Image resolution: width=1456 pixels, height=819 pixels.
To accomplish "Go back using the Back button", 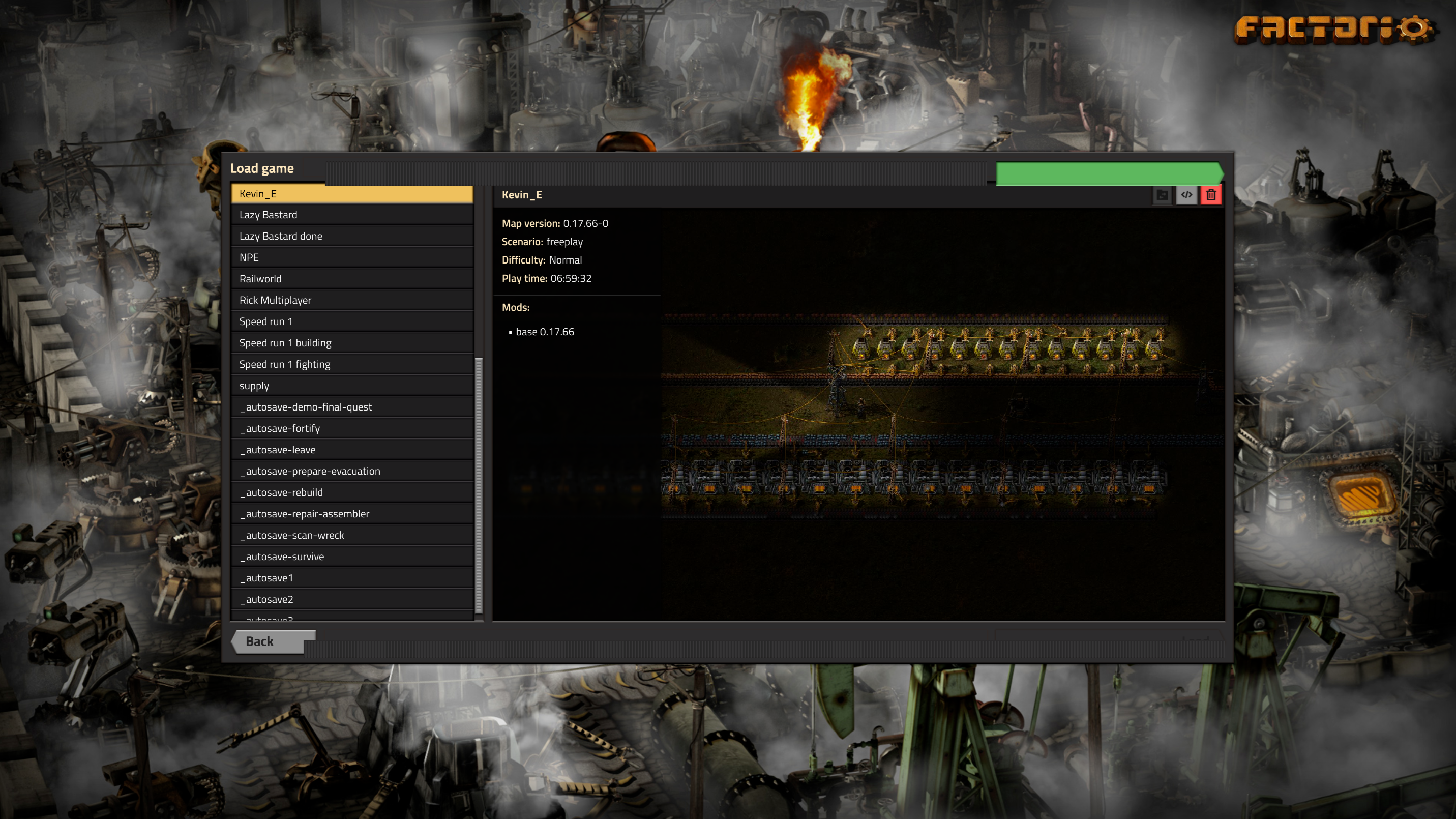I will click(274, 641).
